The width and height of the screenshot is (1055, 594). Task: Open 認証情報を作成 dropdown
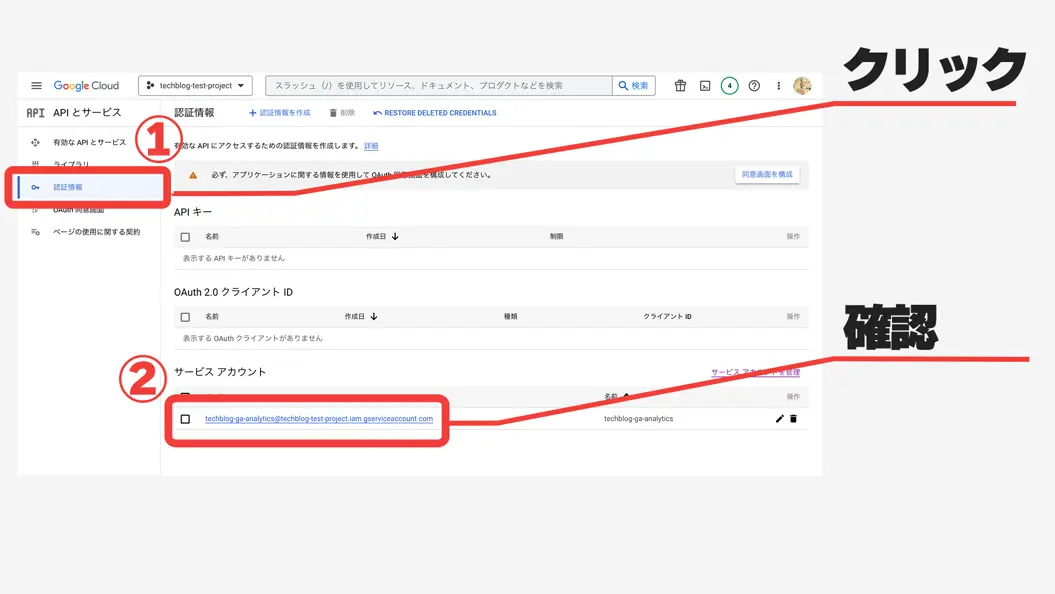click(x=279, y=113)
